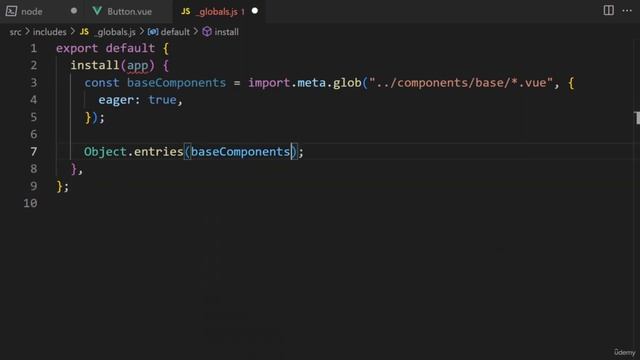Click 'baseComponents' argument on line 7
This screenshot has width=640, height=360.
240,152
